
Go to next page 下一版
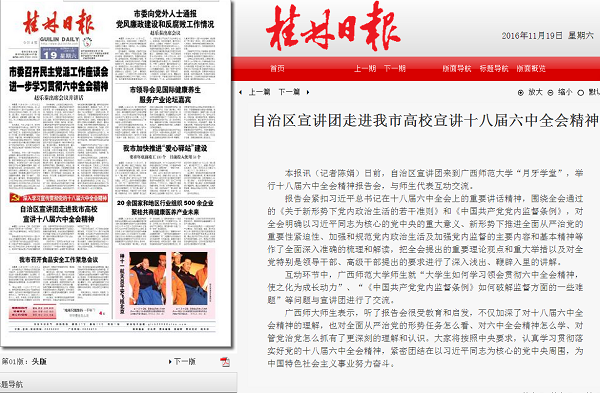[184, 362]
